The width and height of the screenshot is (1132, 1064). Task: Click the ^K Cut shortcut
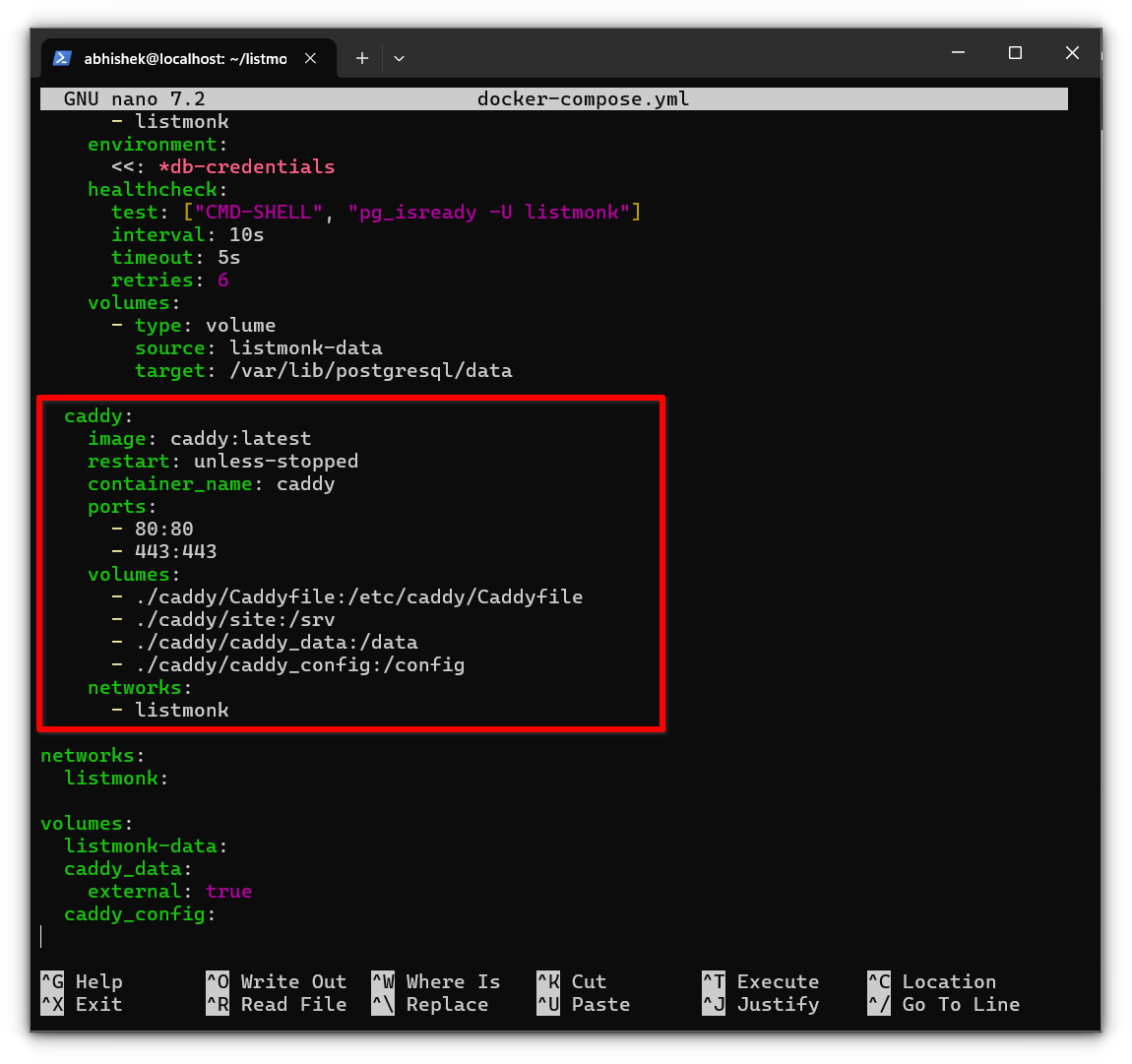(x=572, y=981)
